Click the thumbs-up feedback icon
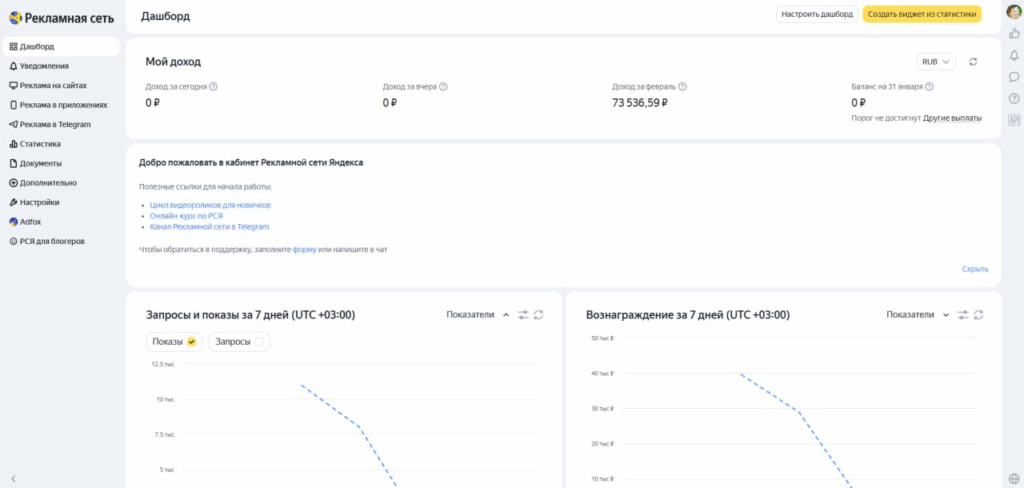This screenshot has width=1024, height=488. [x=1014, y=34]
